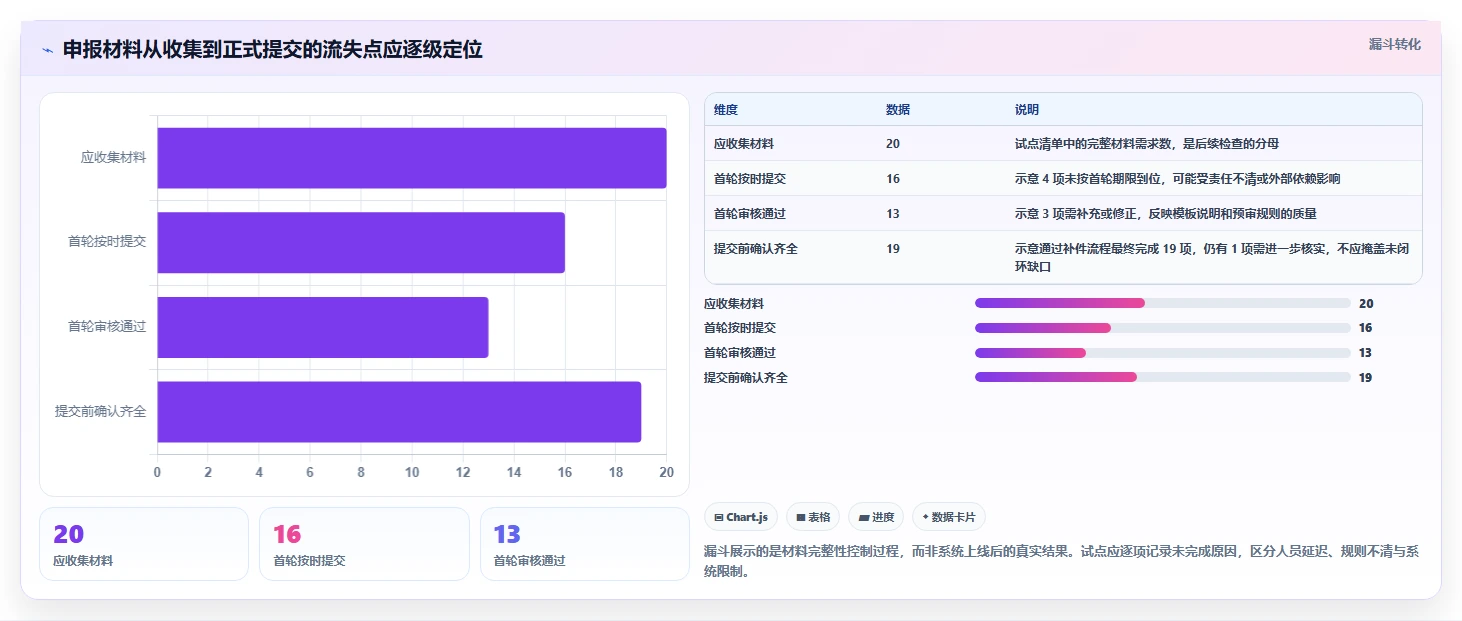1462x621 pixels.
Task: Click the chart y-axis label 应收集材料
Action: pos(113,157)
